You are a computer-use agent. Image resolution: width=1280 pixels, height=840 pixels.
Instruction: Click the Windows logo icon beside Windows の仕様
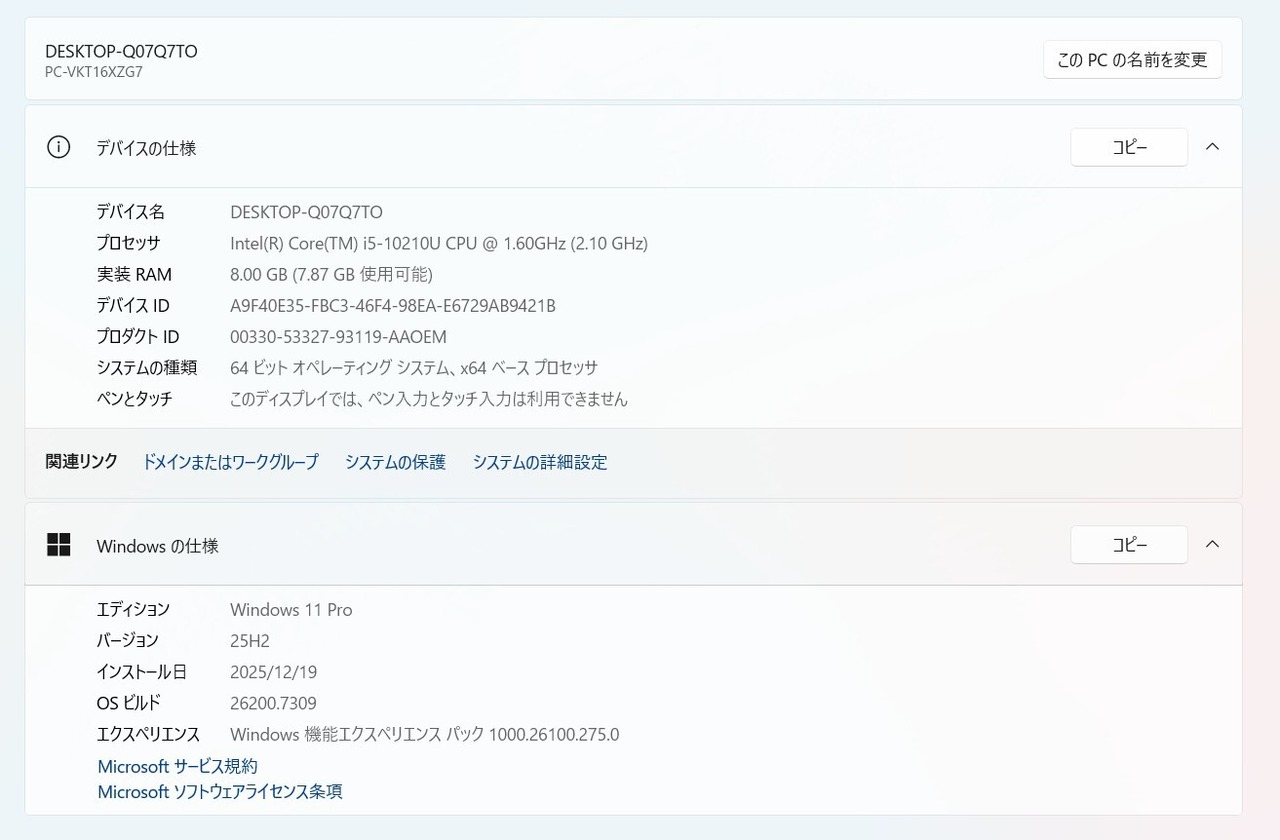point(59,545)
